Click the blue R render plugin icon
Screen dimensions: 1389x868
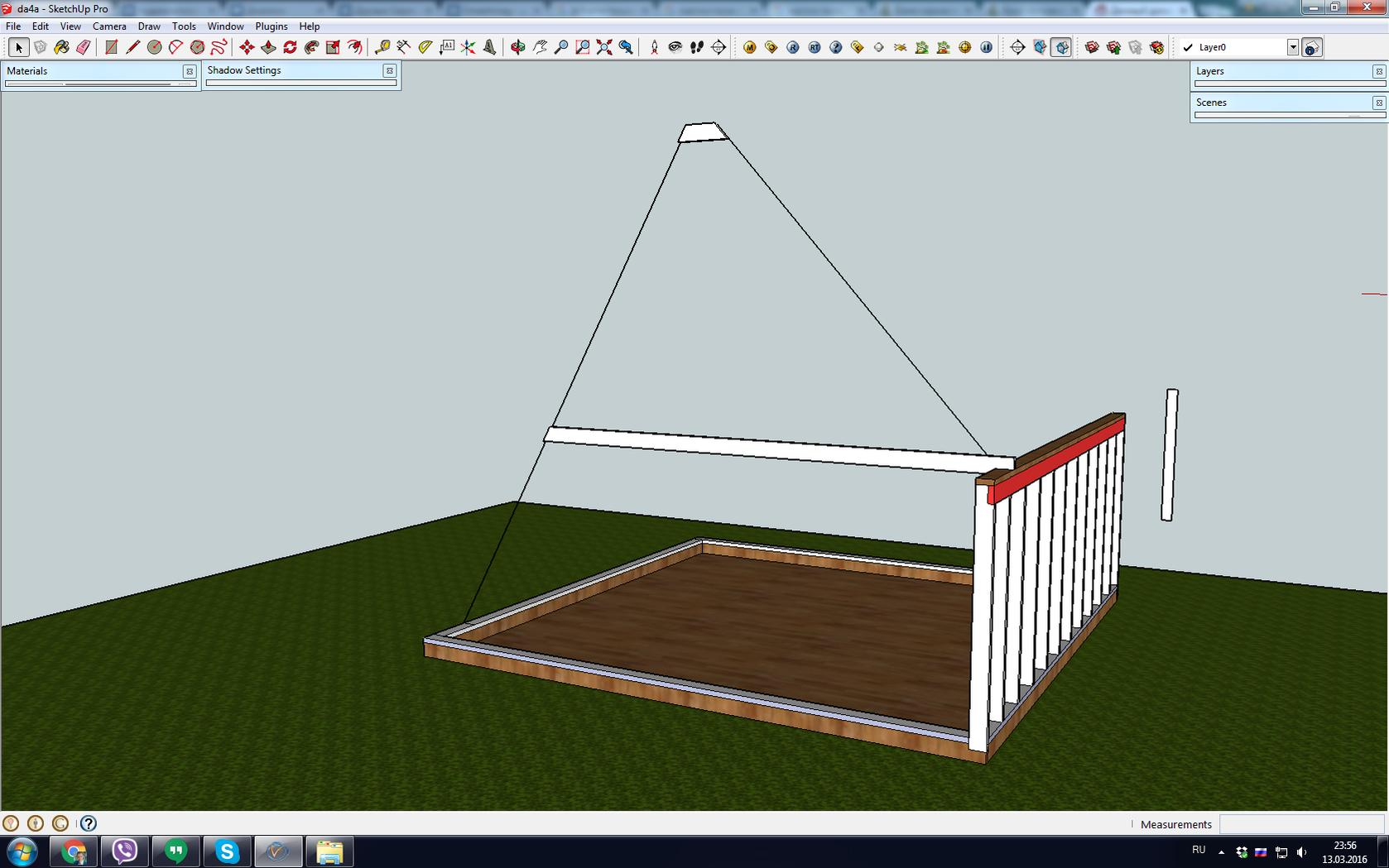[x=793, y=47]
